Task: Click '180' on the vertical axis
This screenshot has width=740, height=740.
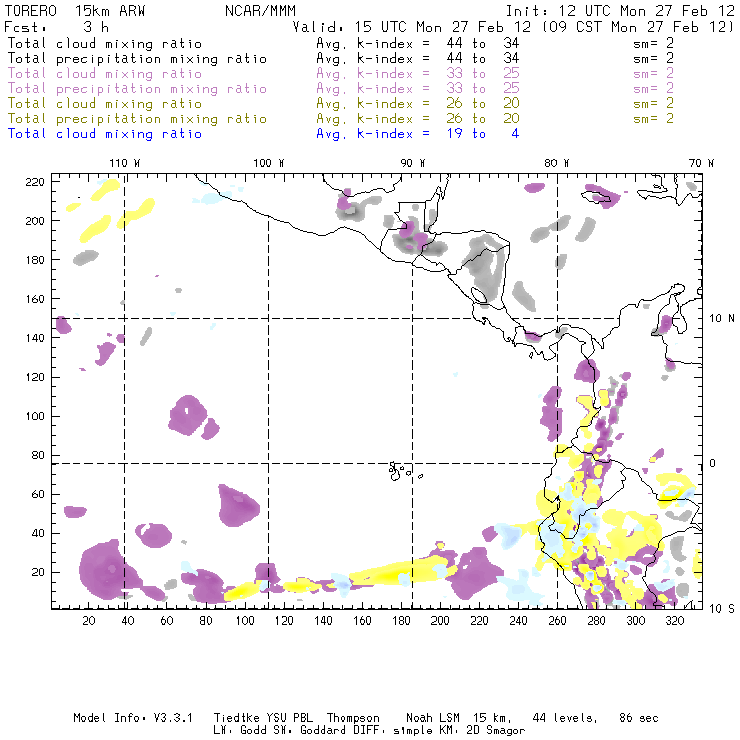Action: click(x=35, y=260)
